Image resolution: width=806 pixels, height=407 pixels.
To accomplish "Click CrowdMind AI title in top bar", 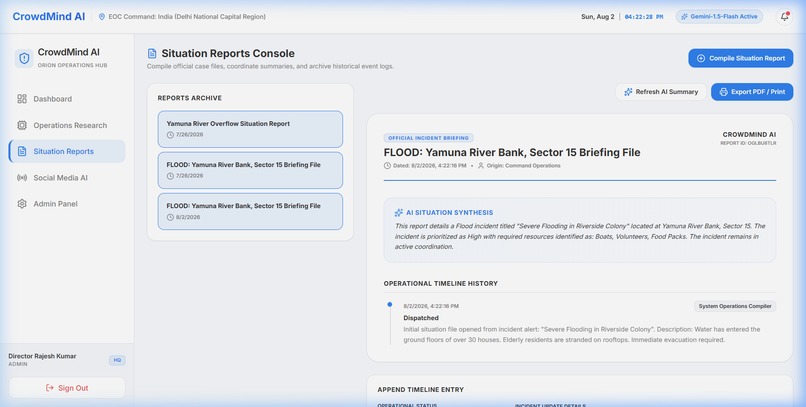I will point(49,16).
